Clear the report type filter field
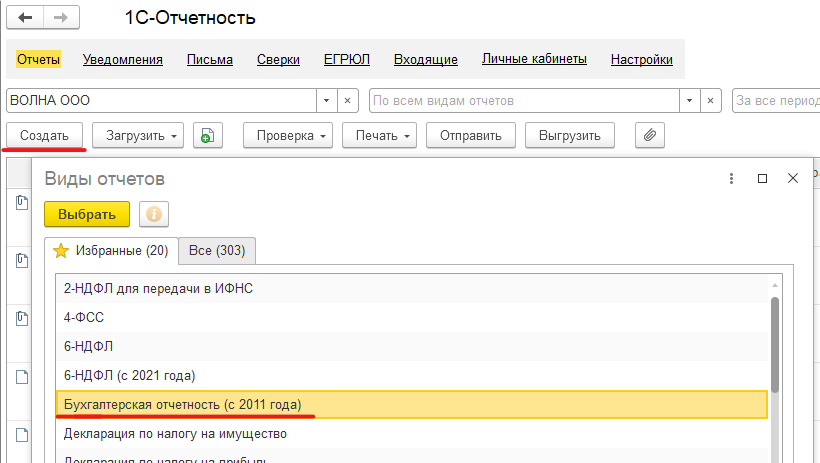820x463 pixels. tap(710, 100)
